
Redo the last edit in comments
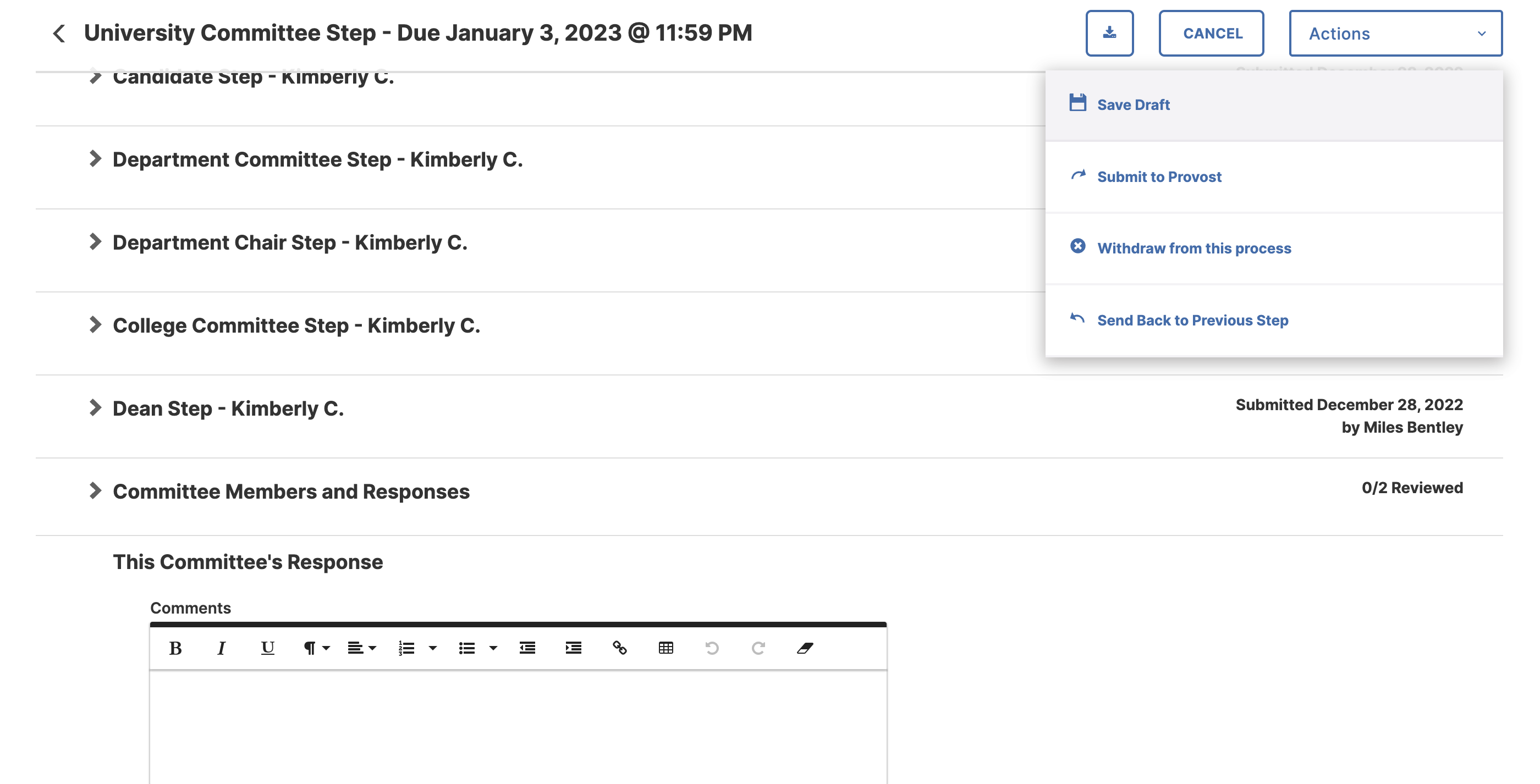(758, 648)
